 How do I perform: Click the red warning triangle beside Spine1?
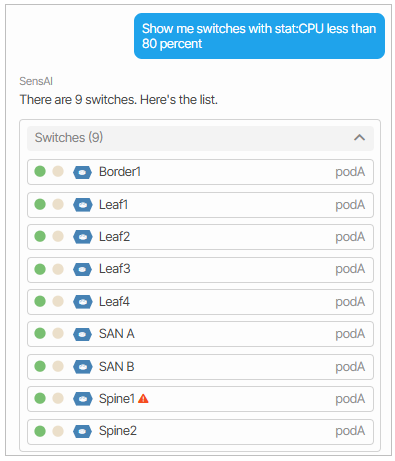pyautogui.click(x=143, y=399)
